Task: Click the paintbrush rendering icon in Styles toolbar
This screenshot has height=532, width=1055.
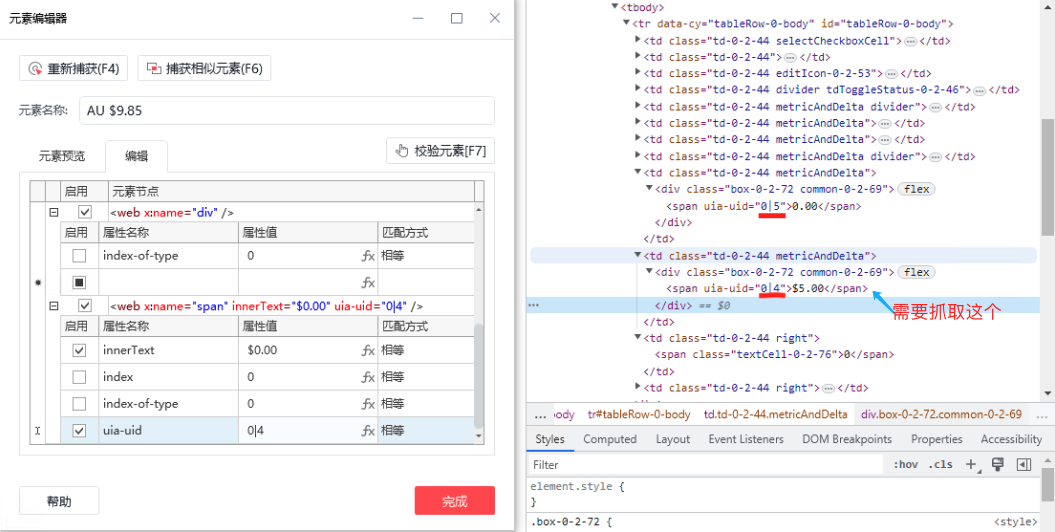Action: (998, 464)
